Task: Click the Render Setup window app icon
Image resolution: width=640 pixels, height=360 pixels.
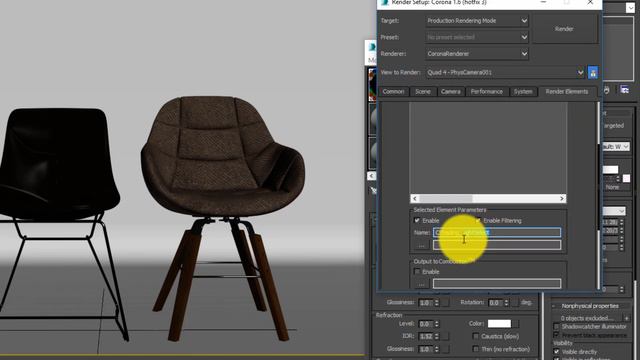Action: click(384, 2)
